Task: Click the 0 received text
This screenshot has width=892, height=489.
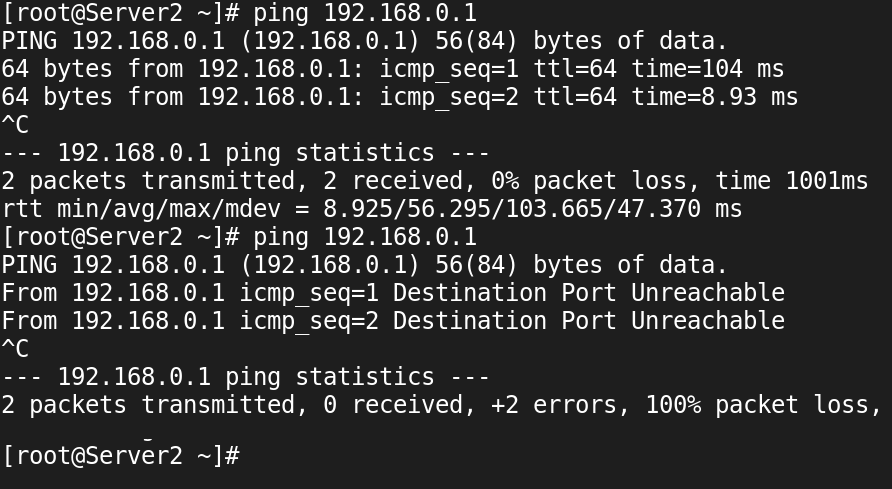Action: click(393, 405)
